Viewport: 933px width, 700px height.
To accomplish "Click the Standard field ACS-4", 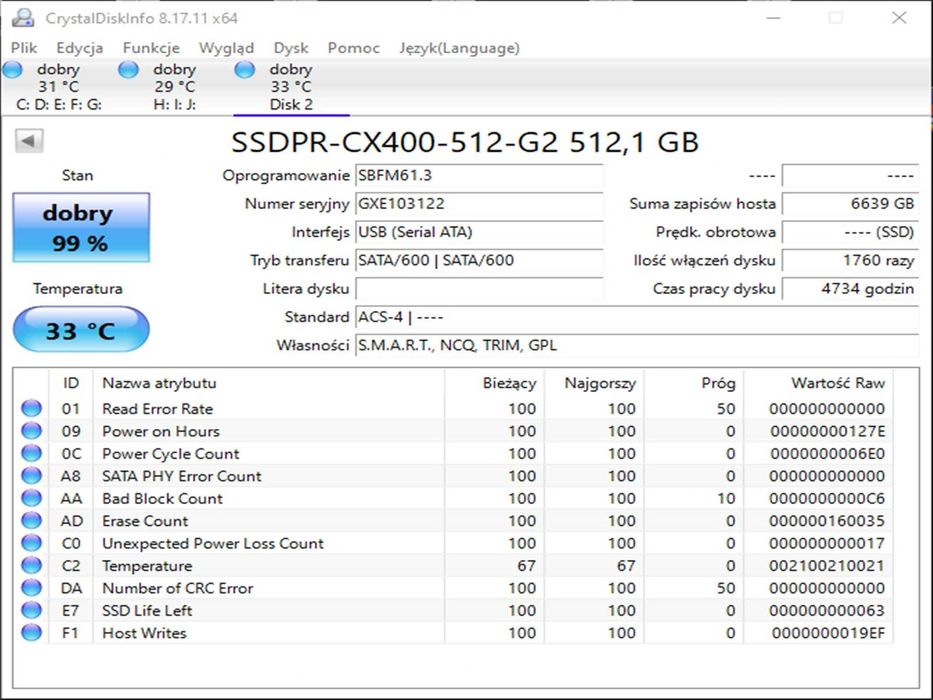I will 637,317.
